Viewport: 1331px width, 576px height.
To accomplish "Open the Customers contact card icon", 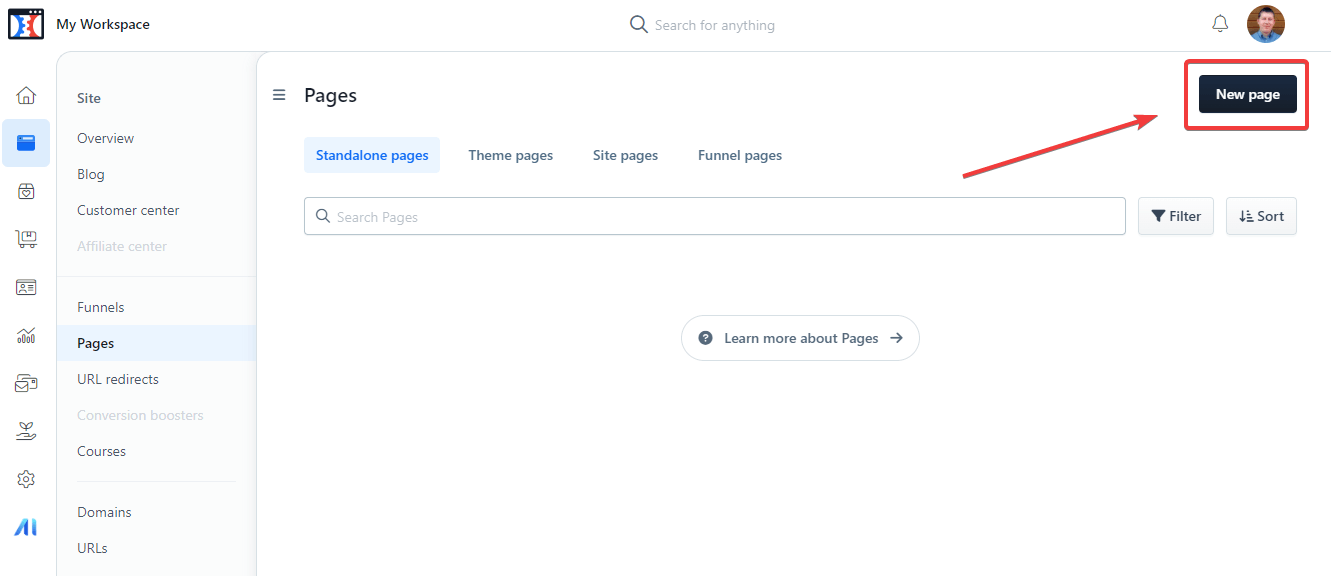I will pyautogui.click(x=26, y=286).
